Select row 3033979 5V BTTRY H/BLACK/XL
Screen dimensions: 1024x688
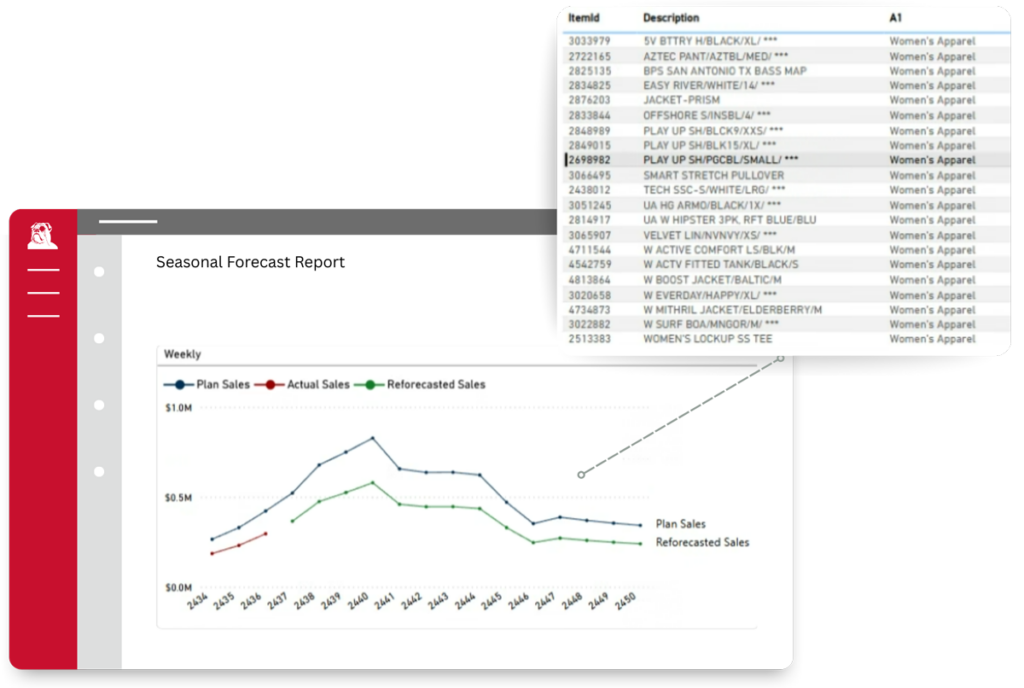(x=786, y=41)
